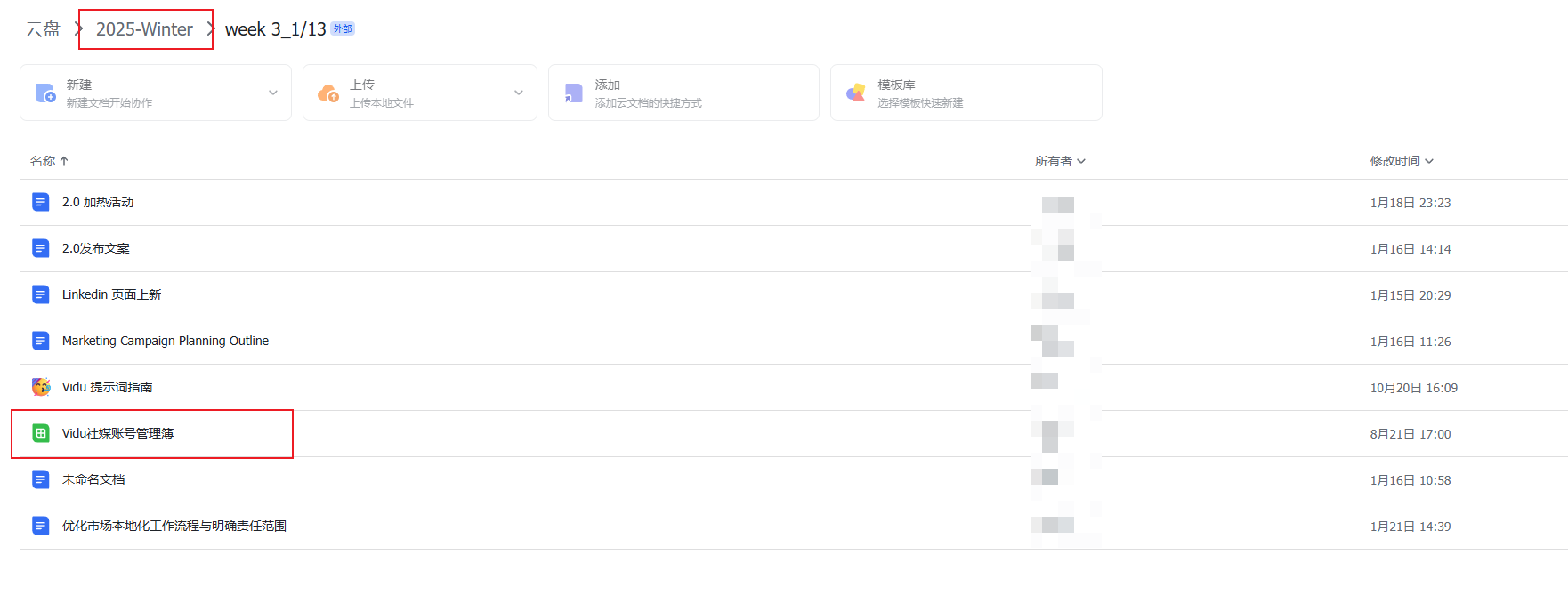Viewport: 1568px width, 612px height.
Task: Click the 模板库 template library icon
Action: [856, 93]
